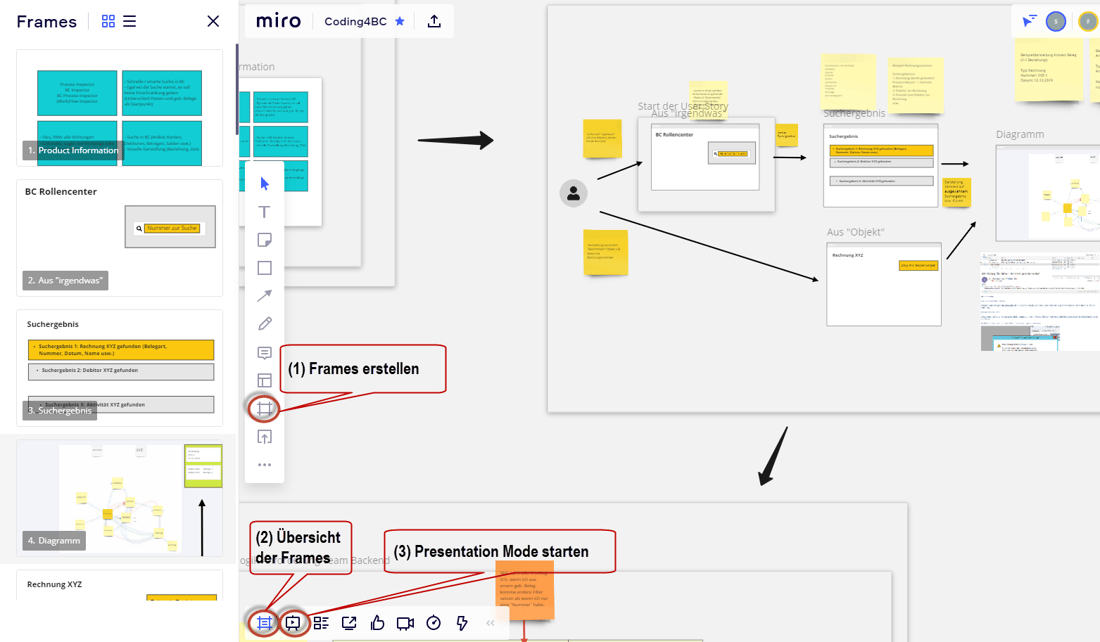The image size is (1100, 642).
Task: Click the Frames panel scrollbar
Action: coord(237,89)
